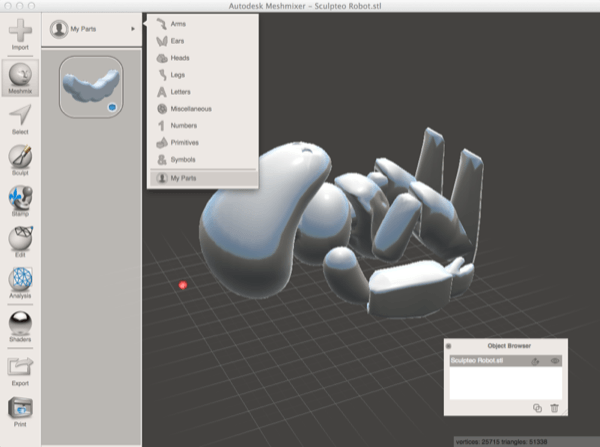The width and height of the screenshot is (600, 447).
Task: Close the Object Browser panel
Action: [x=449, y=346]
